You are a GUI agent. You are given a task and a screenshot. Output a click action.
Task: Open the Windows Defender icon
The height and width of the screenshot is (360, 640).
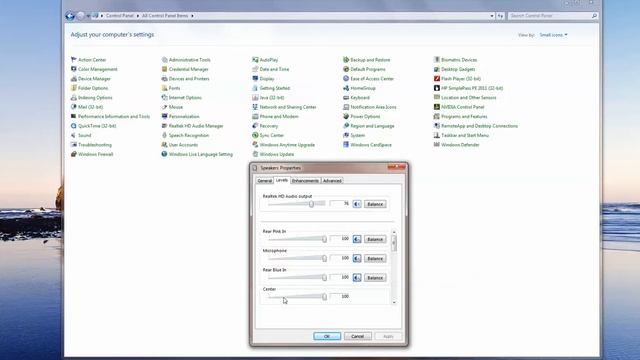[x=437, y=144]
